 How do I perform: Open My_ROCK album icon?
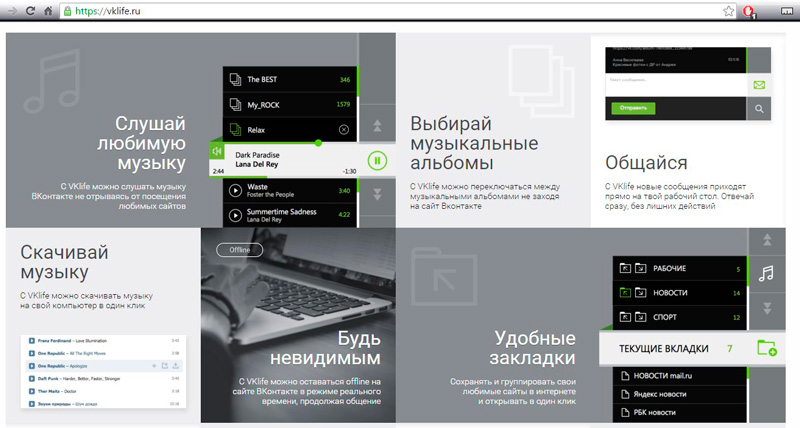coord(235,105)
